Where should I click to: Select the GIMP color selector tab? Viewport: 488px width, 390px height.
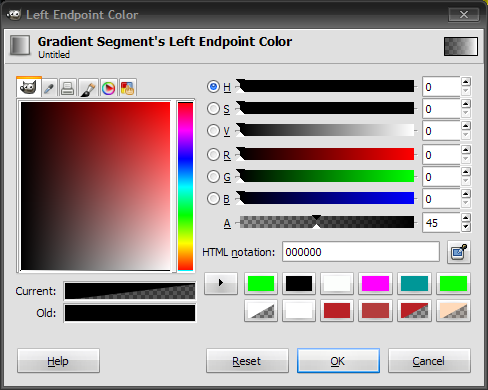(x=29, y=87)
